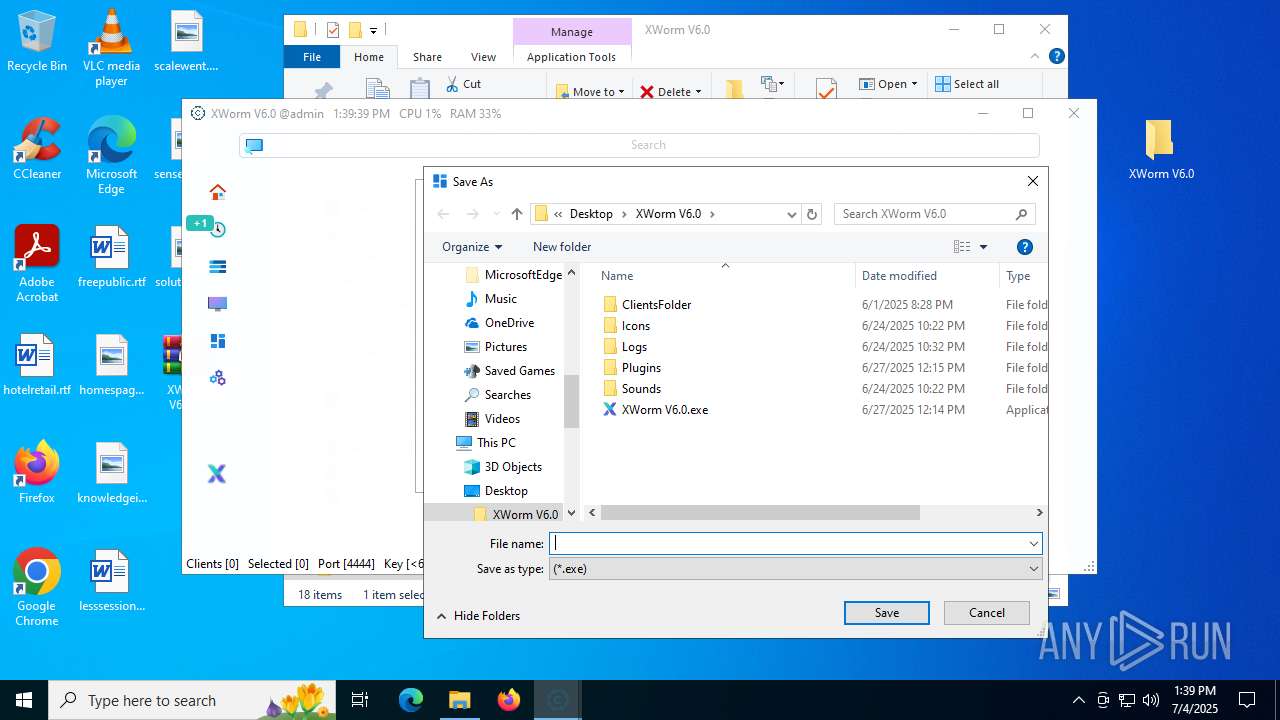The width and height of the screenshot is (1280, 720).
Task: Open the XWorm home sidebar icon
Action: pyautogui.click(x=217, y=192)
